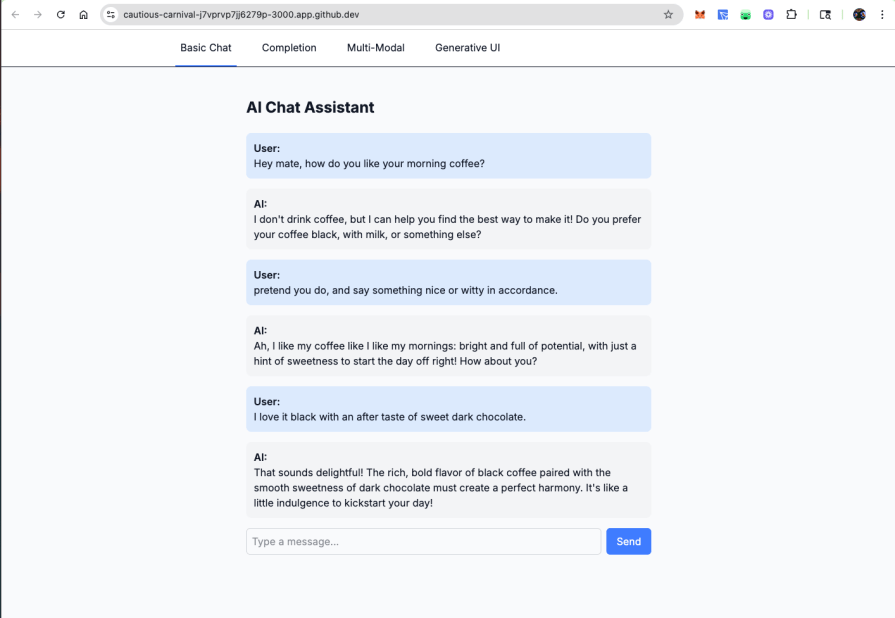Switch to the Completion tab
This screenshot has width=895, height=618.
pos(288,47)
